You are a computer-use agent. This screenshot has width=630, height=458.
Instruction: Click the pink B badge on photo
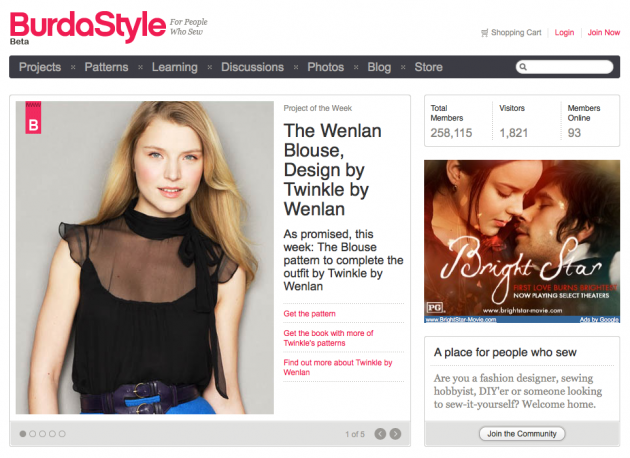(33, 117)
